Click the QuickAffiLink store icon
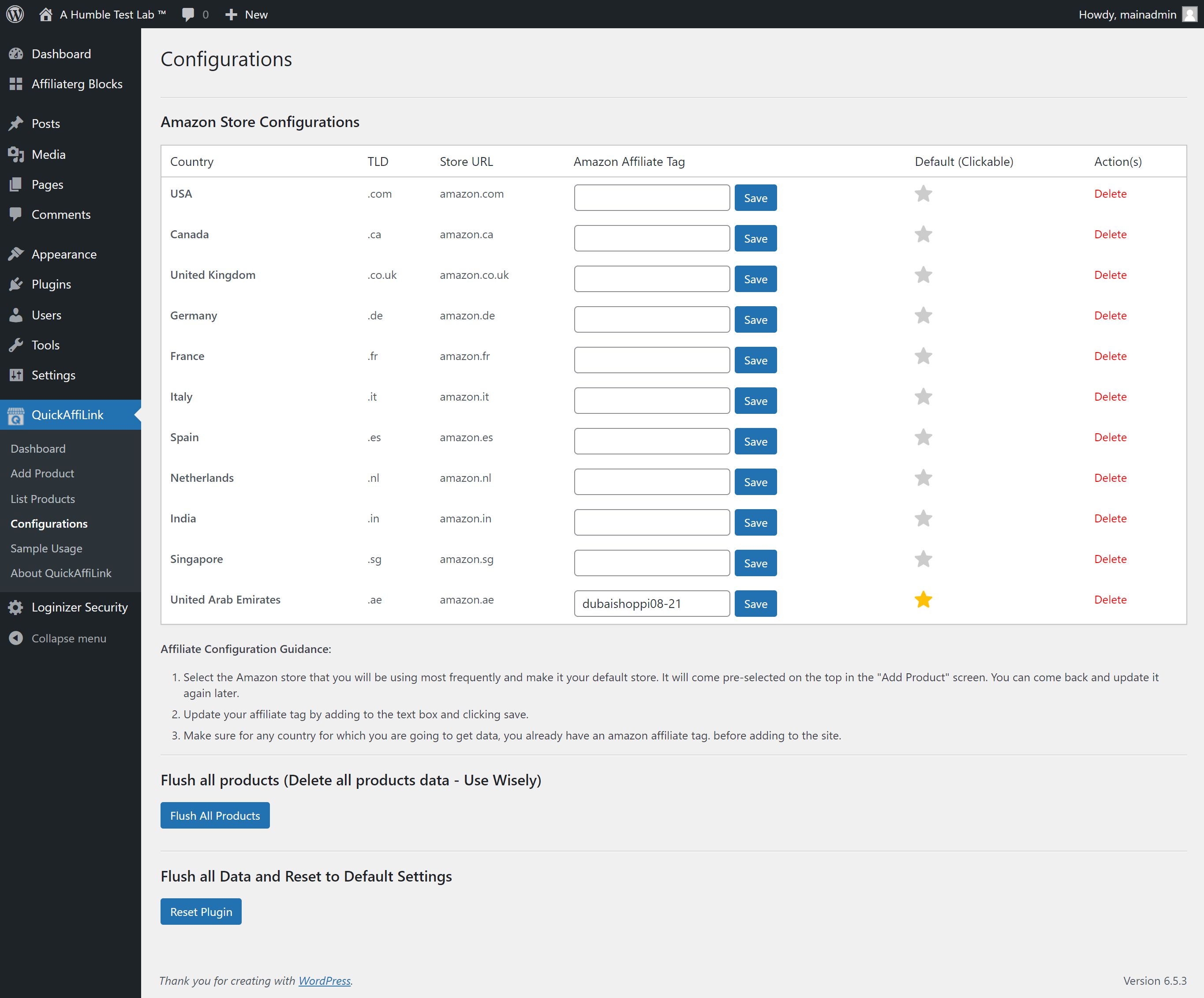This screenshot has height=998, width=1204. click(x=16, y=416)
